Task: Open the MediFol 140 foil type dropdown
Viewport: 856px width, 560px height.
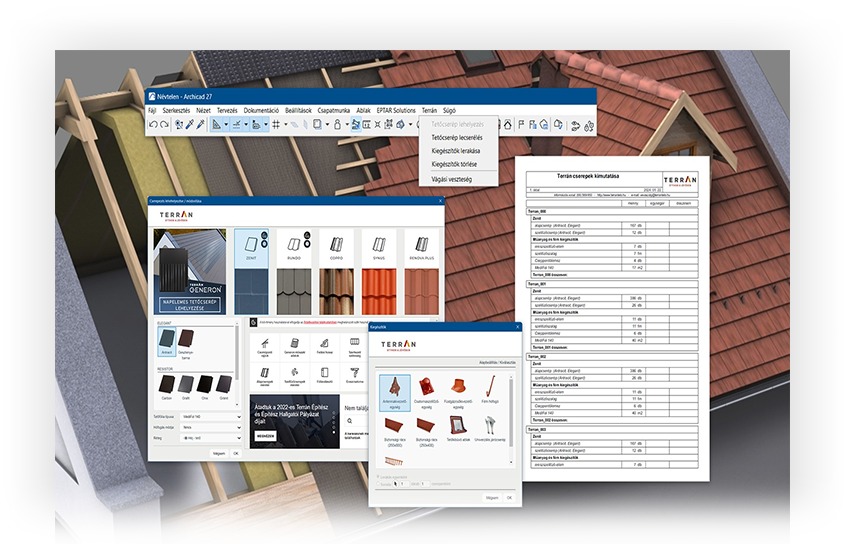Action: 211,416
